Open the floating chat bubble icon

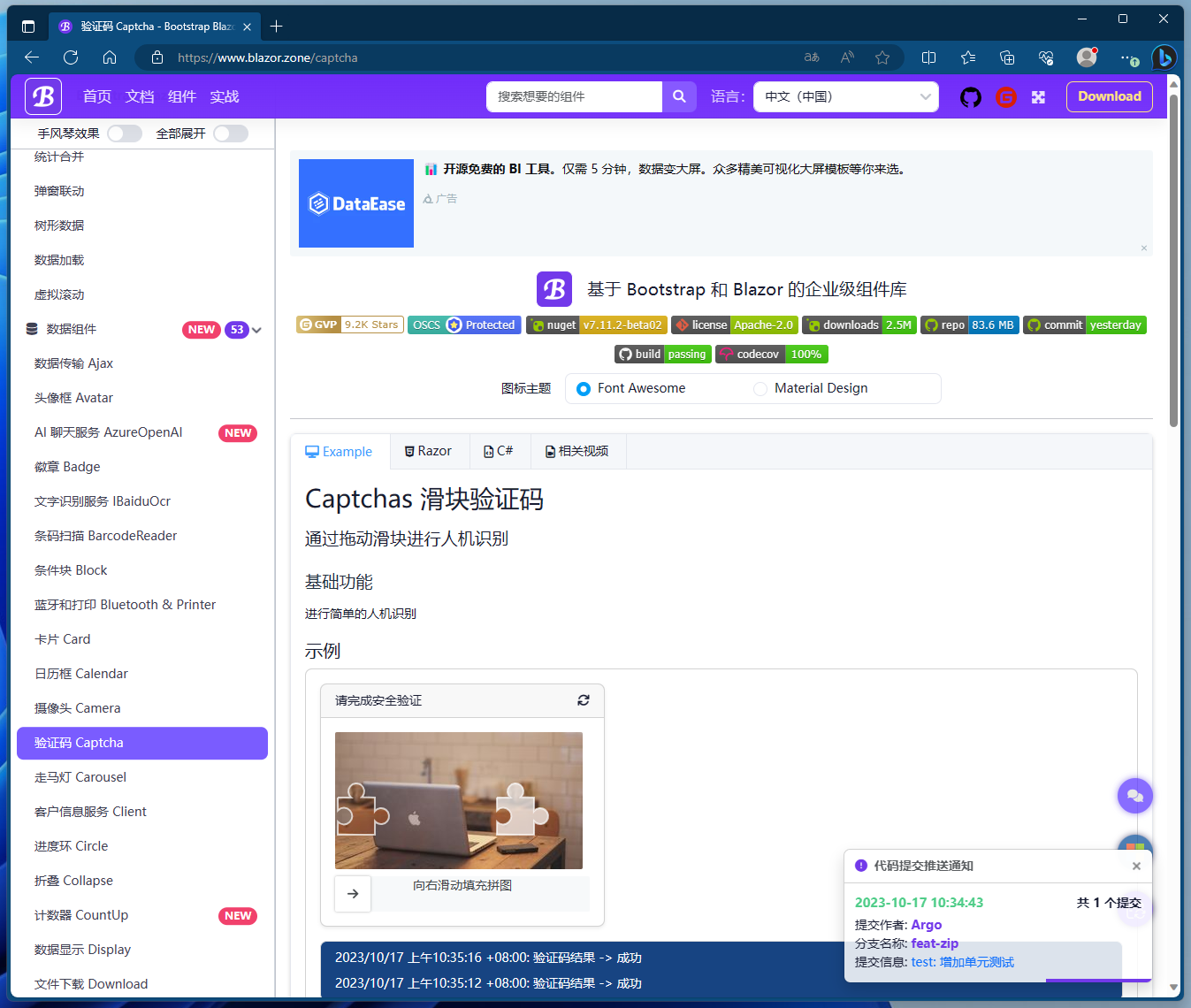point(1135,795)
